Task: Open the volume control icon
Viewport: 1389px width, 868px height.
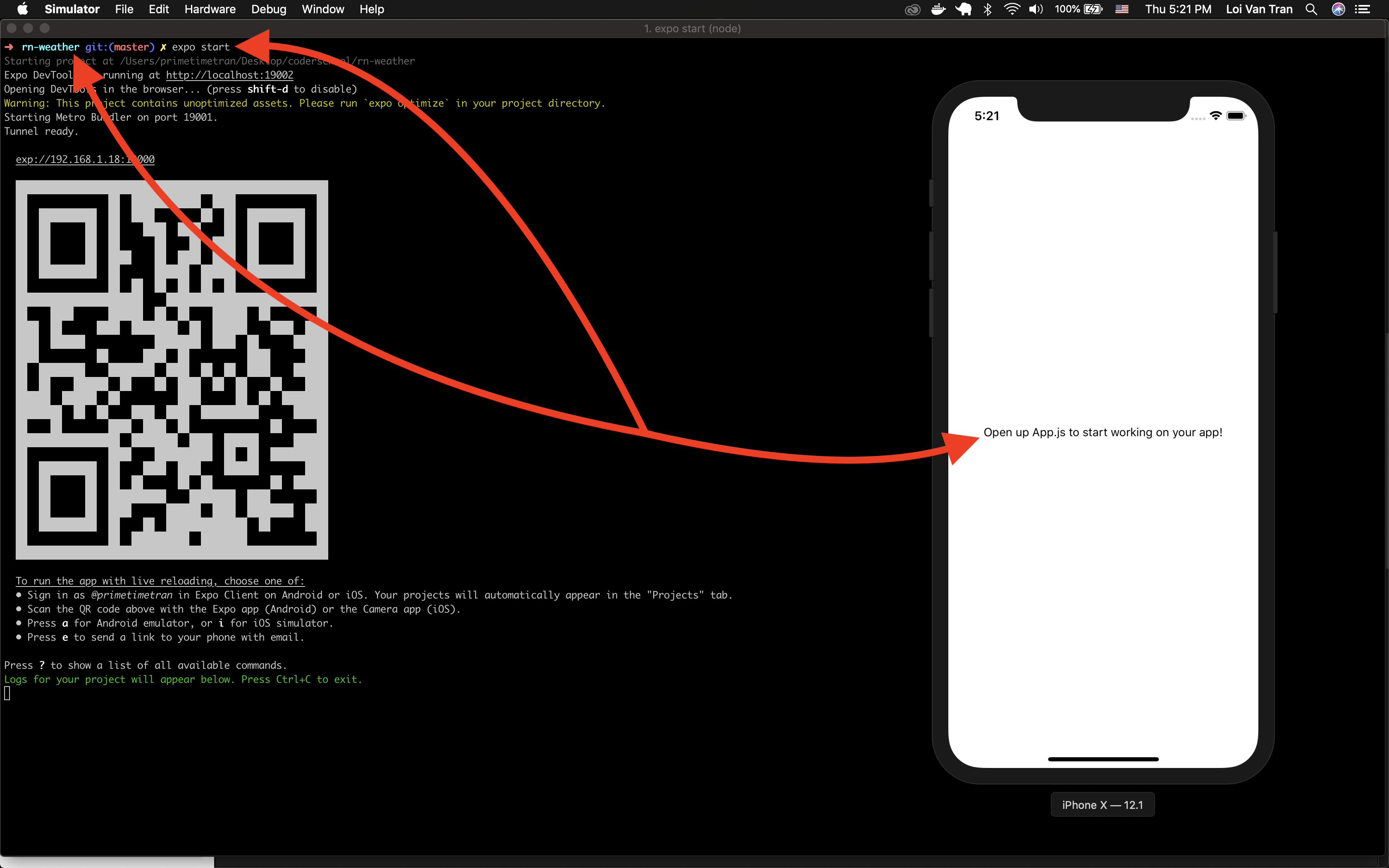Action: pyautogui.click(x=1036, y=9)
